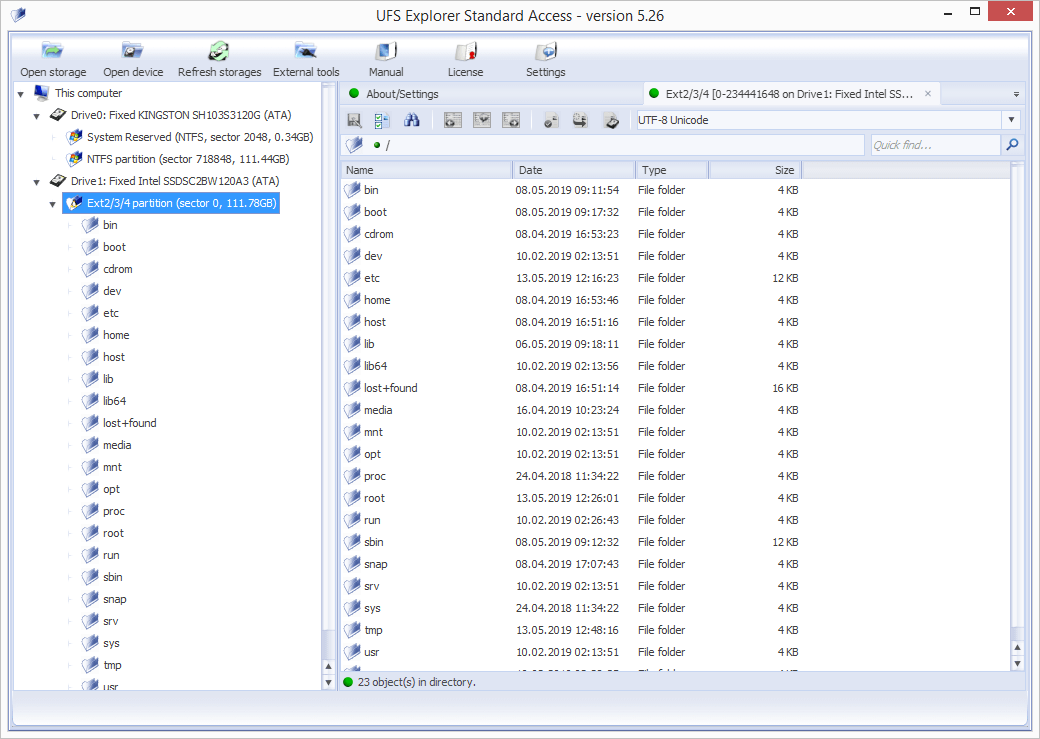Select the tmp row in file list
Image resolution: width=1040 pixels, height=739 pixels.
[572, 630]
